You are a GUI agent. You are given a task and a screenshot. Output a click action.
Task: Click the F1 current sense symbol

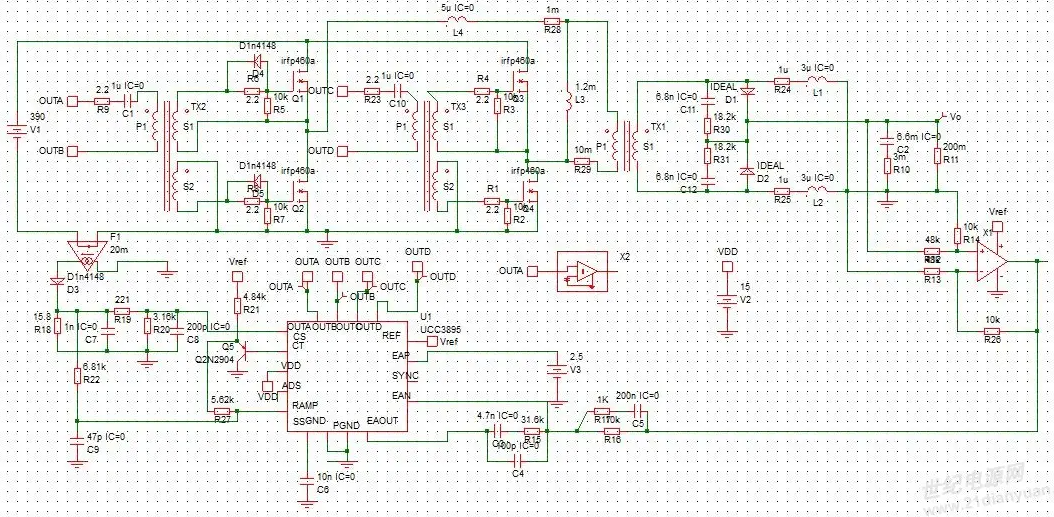85,255
